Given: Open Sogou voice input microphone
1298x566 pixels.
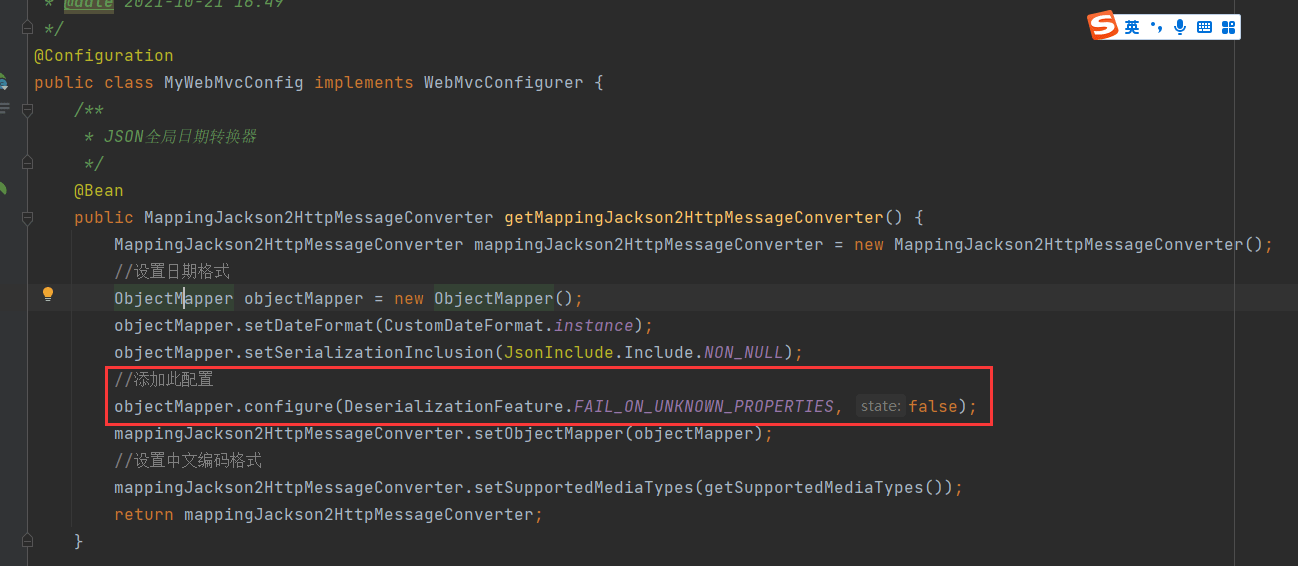Looking at the screenshot, I should [x=1180, y=27].
